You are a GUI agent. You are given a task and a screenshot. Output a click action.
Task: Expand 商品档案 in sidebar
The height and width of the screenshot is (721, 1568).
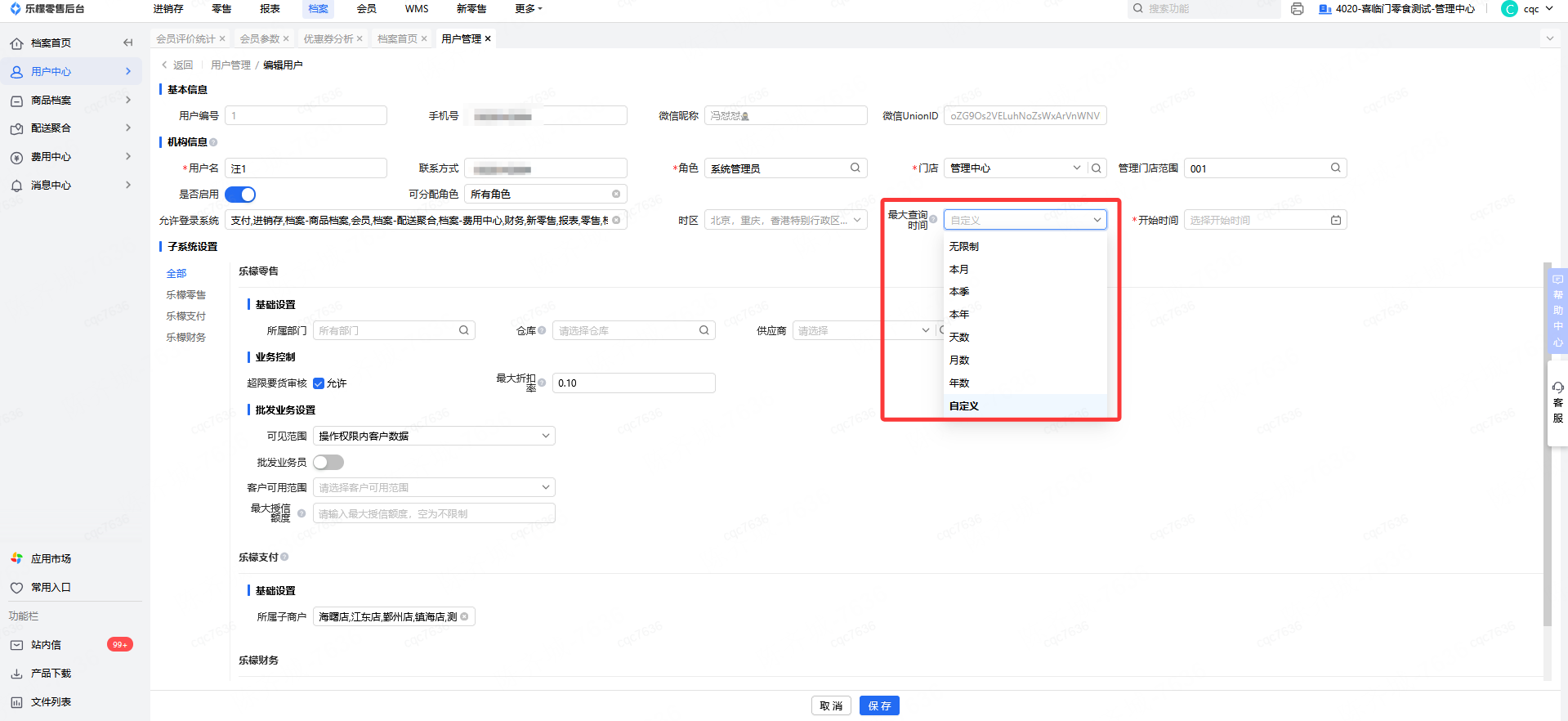71,100
